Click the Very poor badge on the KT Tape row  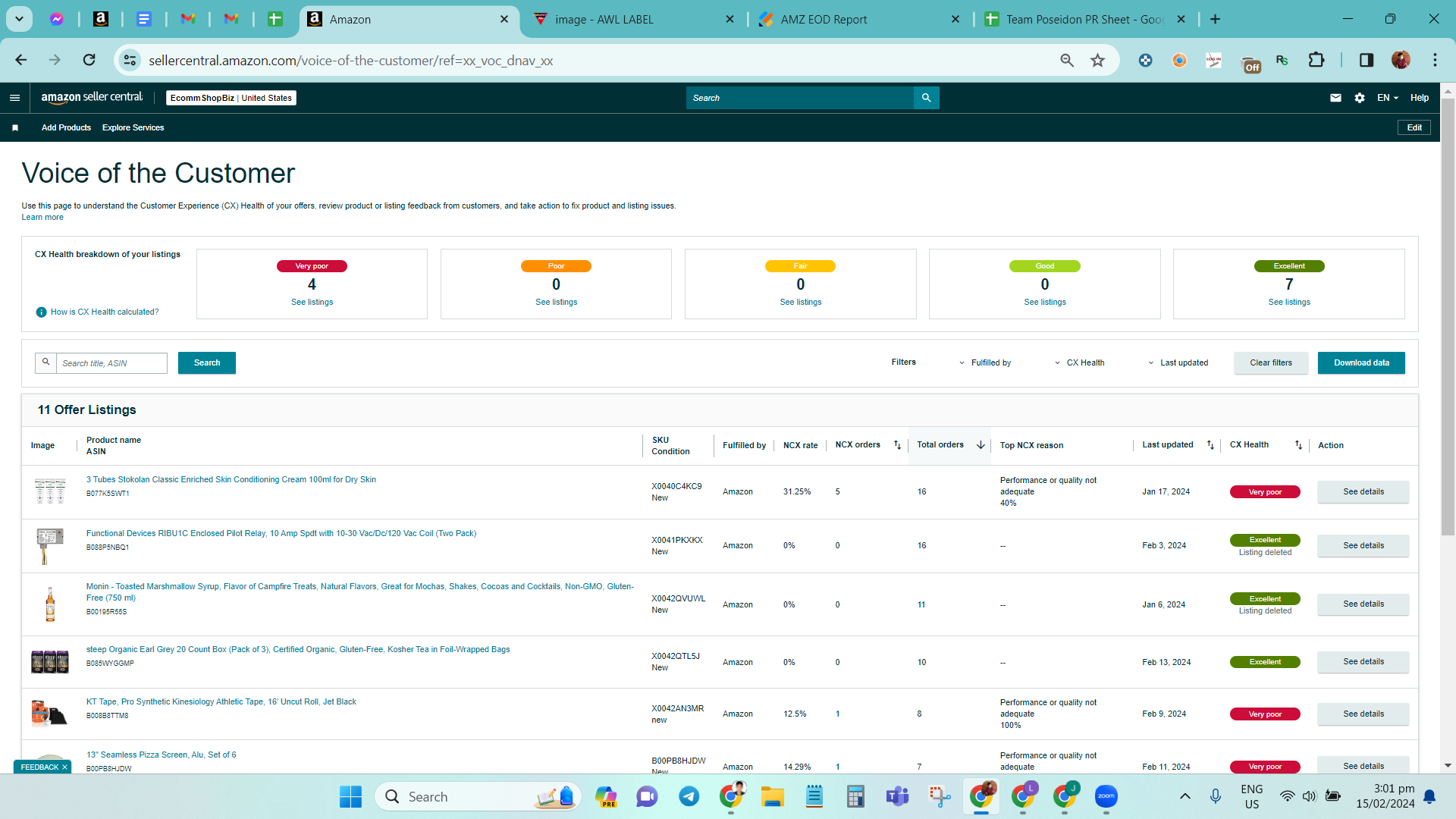(1265, 714)
